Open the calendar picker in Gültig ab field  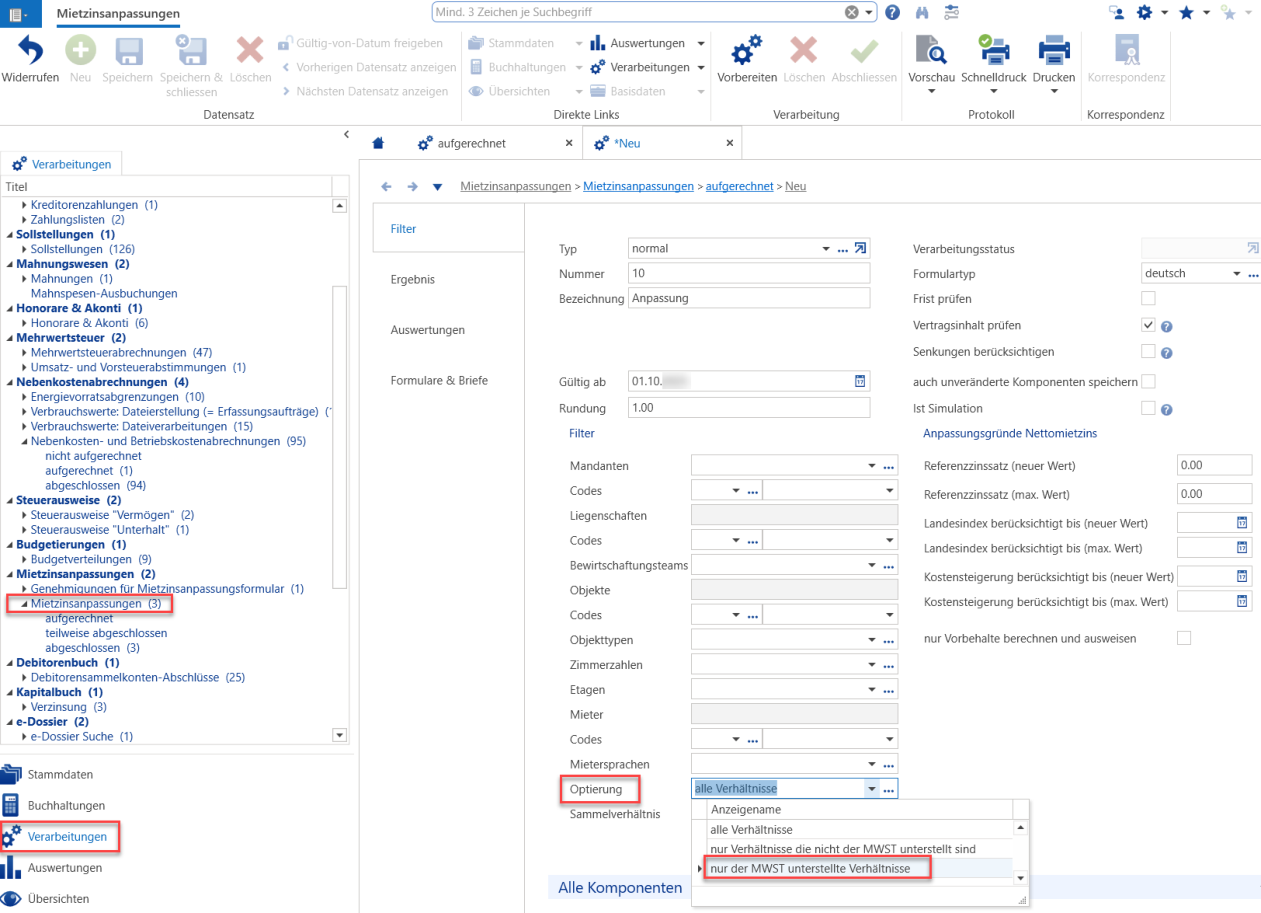(x=859, y=381)
